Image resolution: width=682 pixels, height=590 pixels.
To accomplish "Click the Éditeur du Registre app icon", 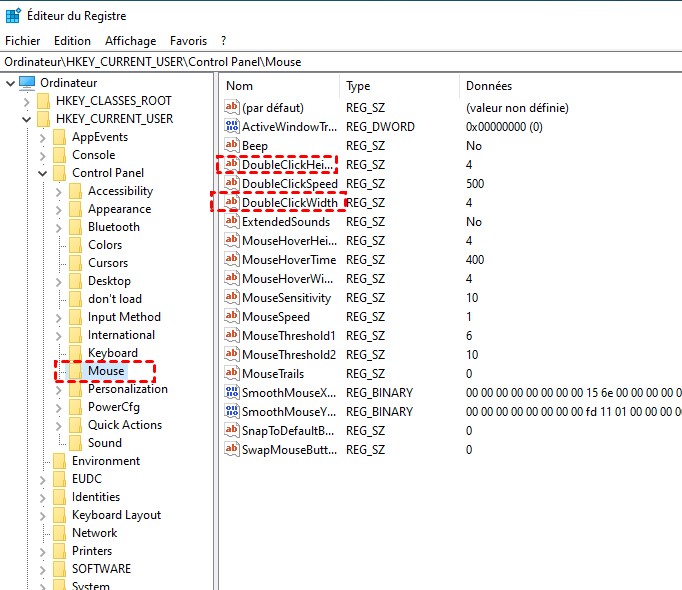I will 13,15.
